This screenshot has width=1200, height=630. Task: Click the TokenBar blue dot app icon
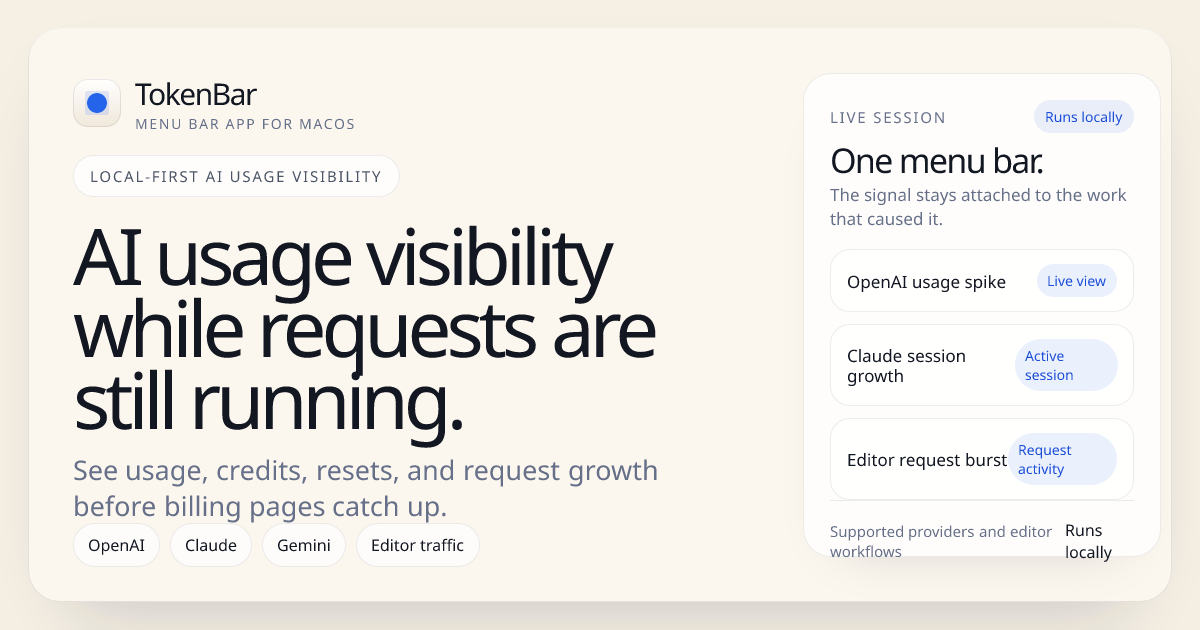[97, 103]
